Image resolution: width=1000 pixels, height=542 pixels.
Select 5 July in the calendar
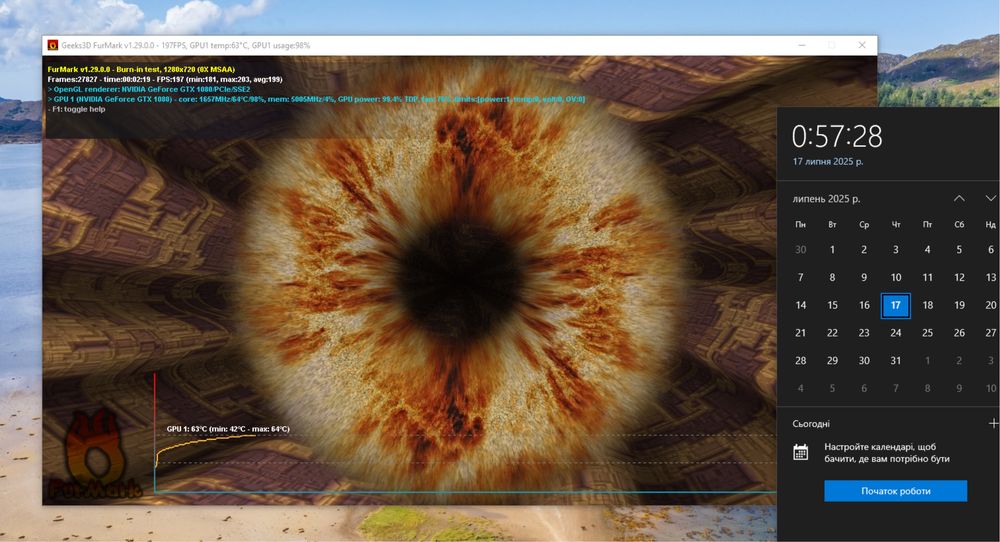click(x=959, y=250)
